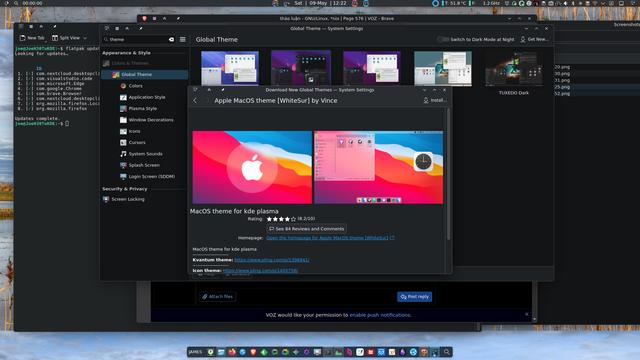Image resolution: width=640 pixels, height=360 pixels.
Task: Click the enable push notifications link
Action: (380, 315)
